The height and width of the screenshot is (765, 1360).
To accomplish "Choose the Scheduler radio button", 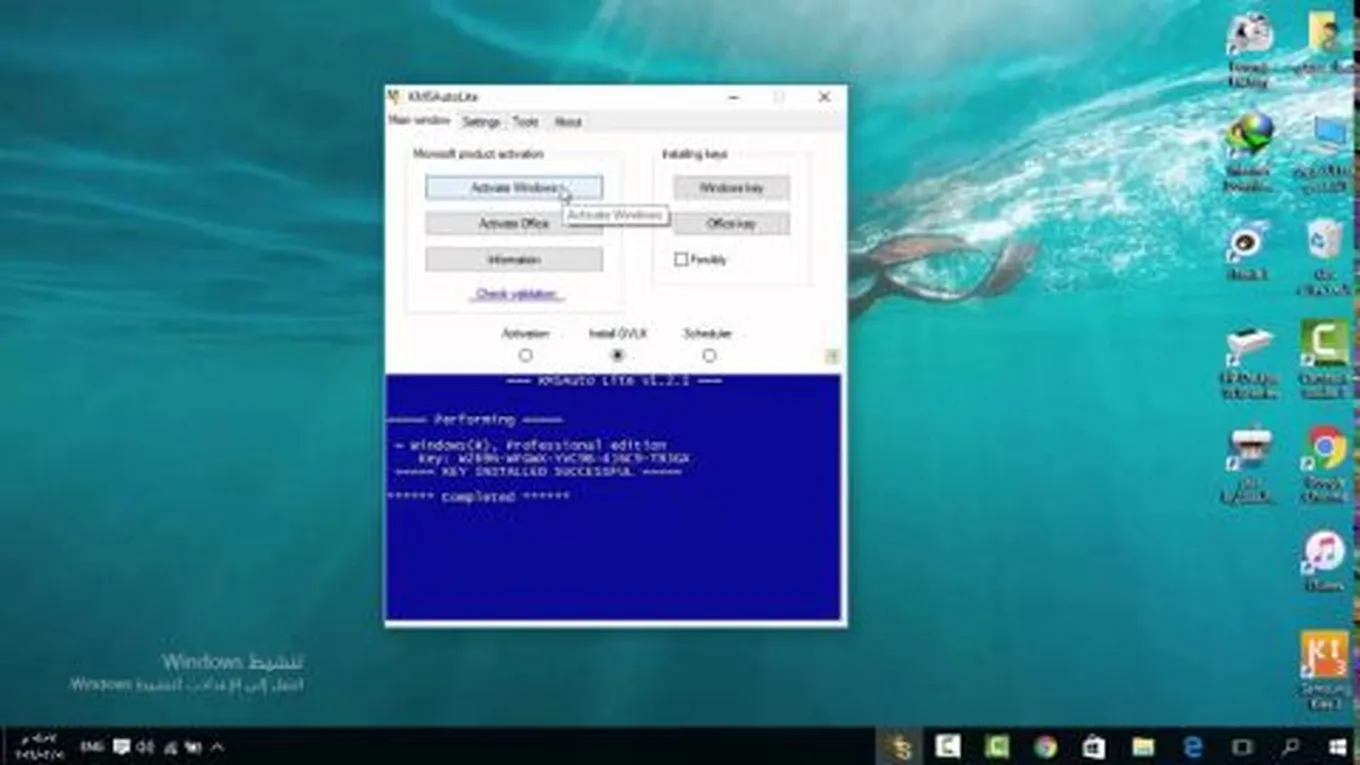I will [709, 355].
